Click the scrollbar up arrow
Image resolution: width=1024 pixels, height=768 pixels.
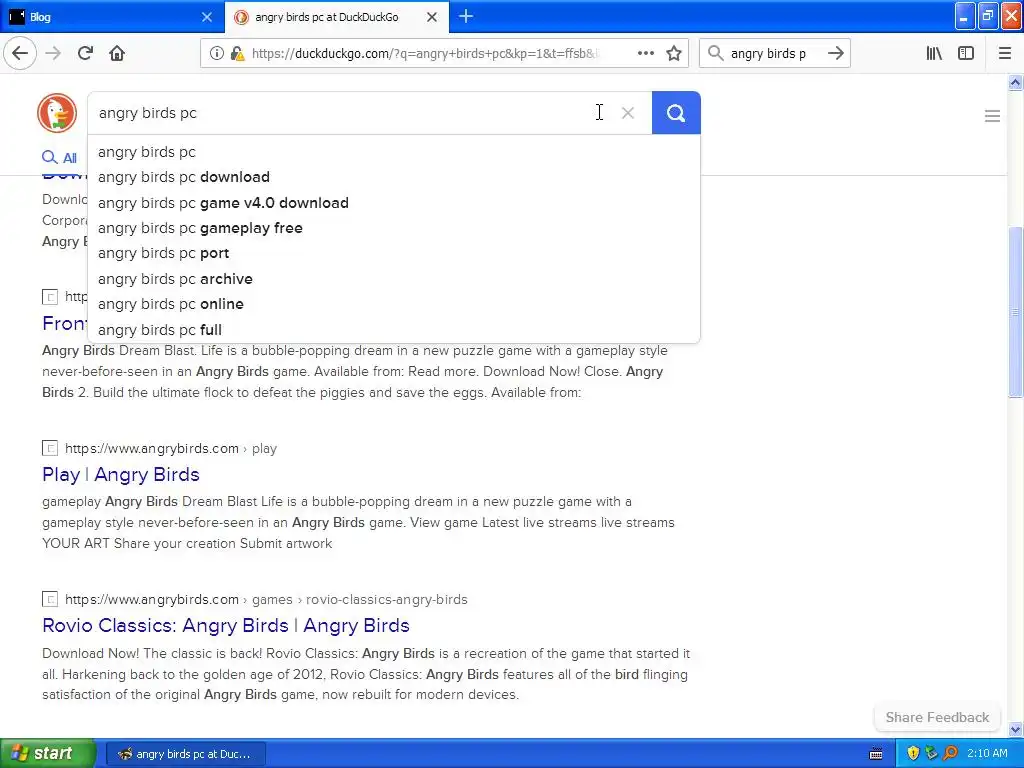(x=1015, y=82)
